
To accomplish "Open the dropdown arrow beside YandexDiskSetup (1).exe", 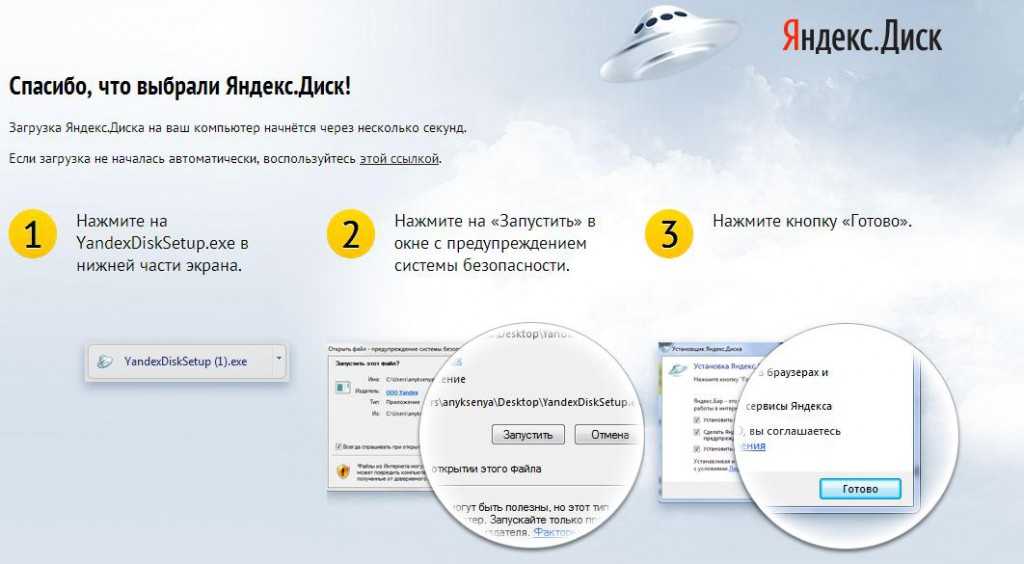I will click(279, 358).
